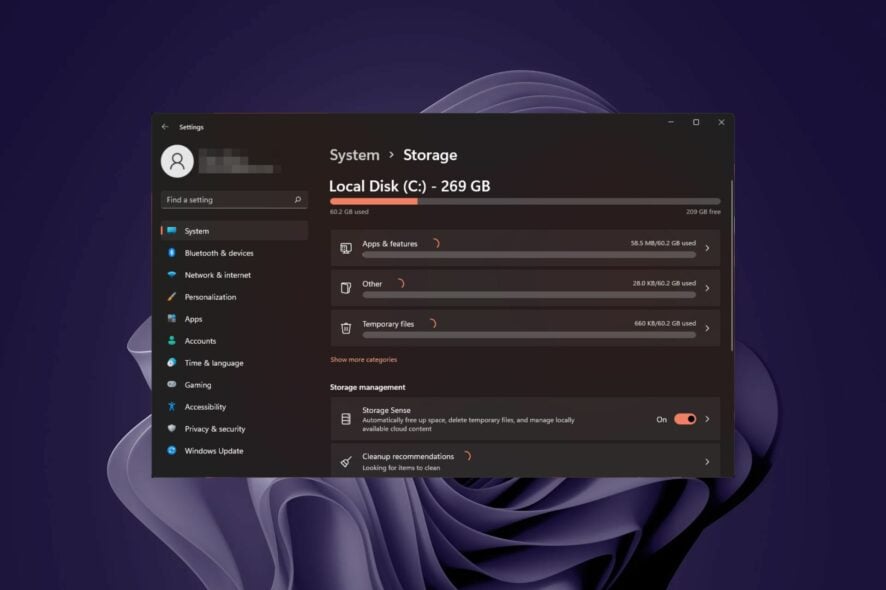Maximize the Settings window

[x=696, y=122]
